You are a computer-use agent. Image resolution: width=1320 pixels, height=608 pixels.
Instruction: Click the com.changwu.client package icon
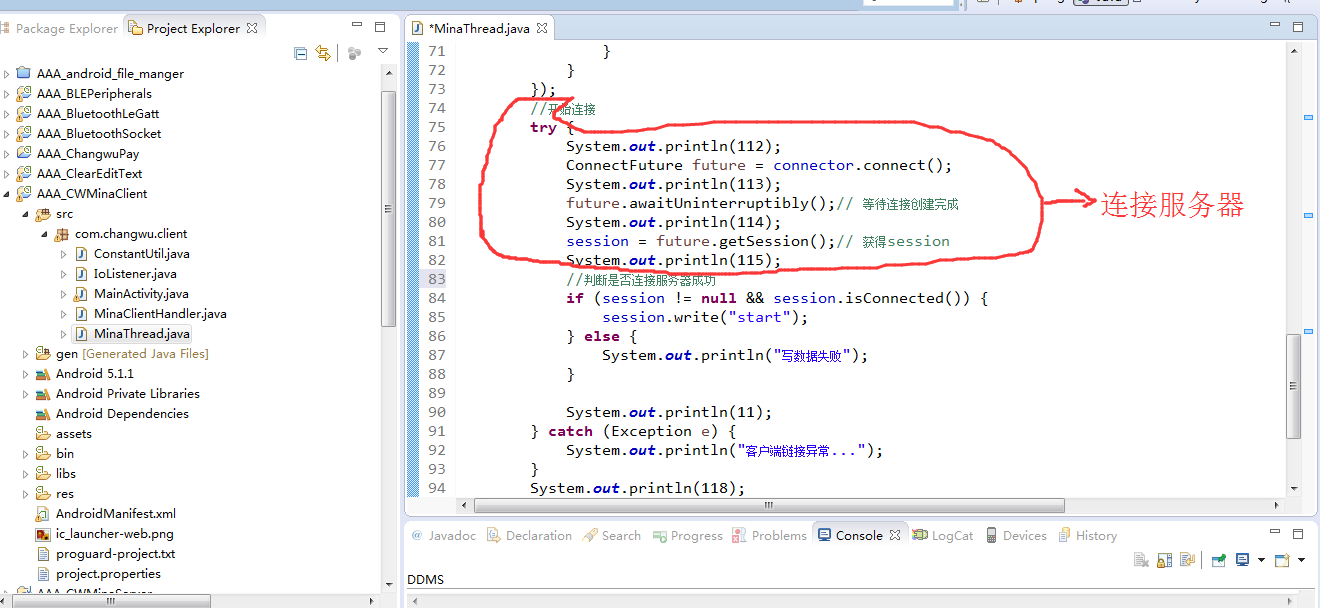pyautogui.click(x=62, y=234)
